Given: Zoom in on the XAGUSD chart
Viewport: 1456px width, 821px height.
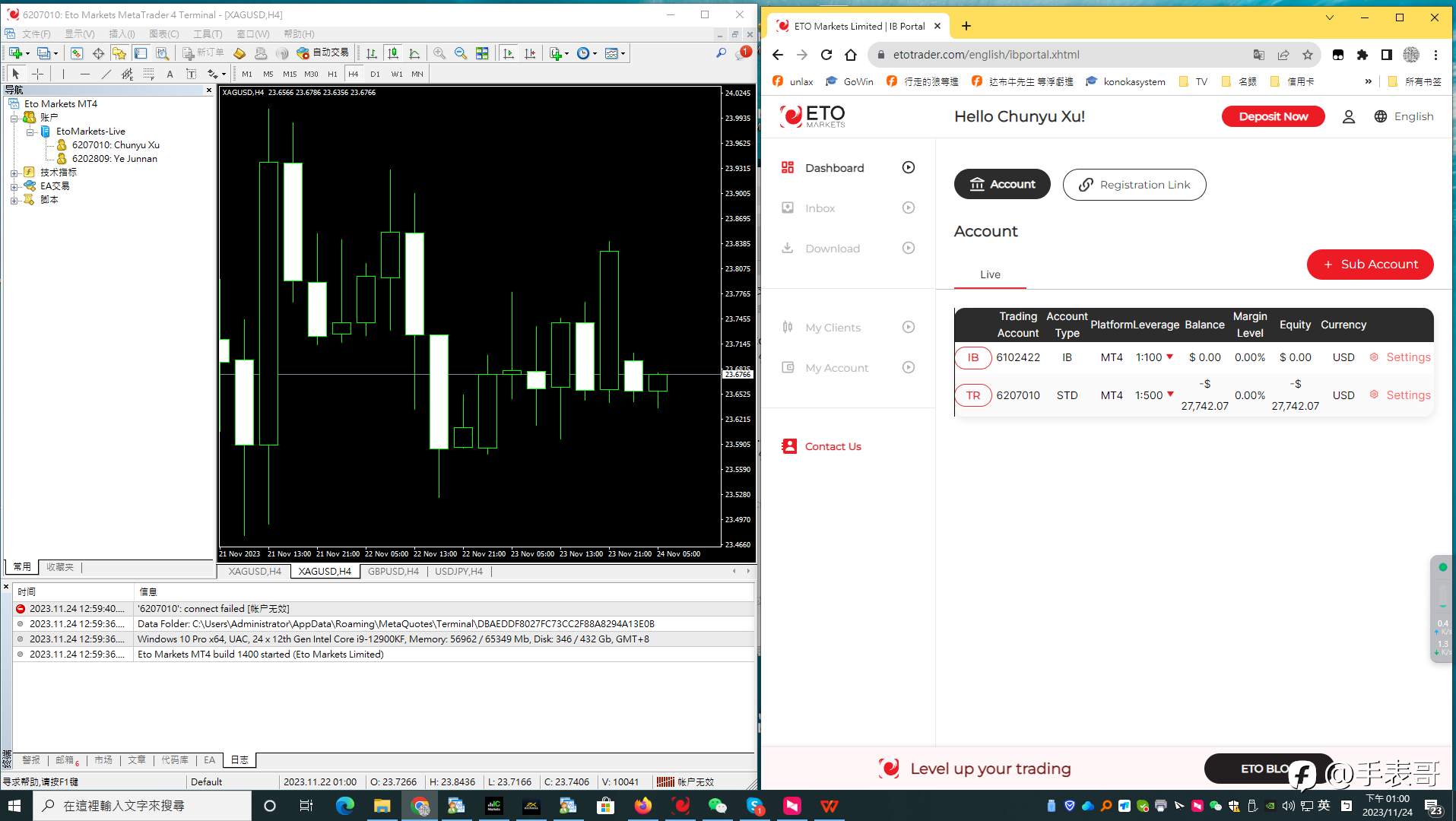Looking at the screenshot, I should point(439,53).
